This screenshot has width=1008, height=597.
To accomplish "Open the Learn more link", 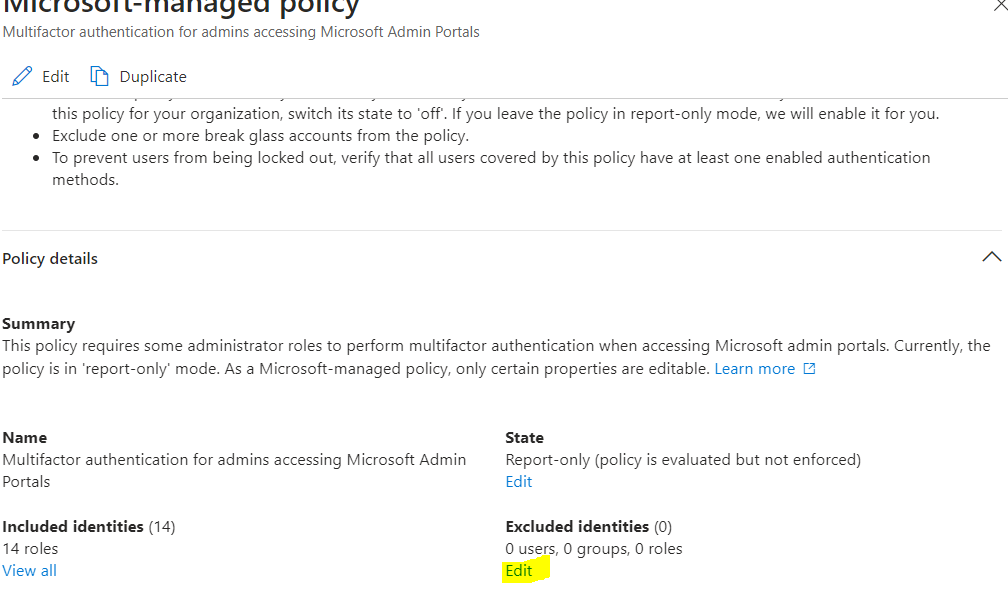I will pos(755,369).
